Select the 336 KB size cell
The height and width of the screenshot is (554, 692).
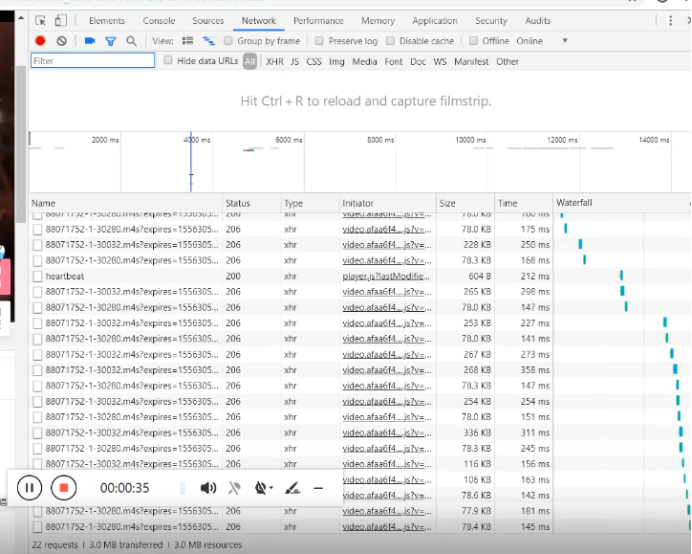click(477, 433)
